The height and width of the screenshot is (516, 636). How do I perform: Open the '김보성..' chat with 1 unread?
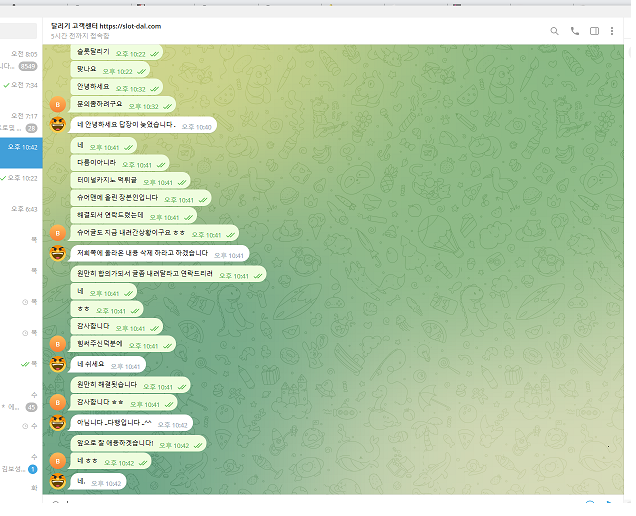point(19,463)
